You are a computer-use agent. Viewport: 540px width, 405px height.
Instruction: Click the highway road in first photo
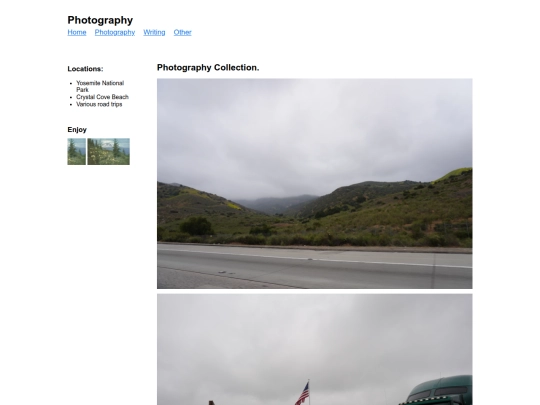click(x=315, y=267)
